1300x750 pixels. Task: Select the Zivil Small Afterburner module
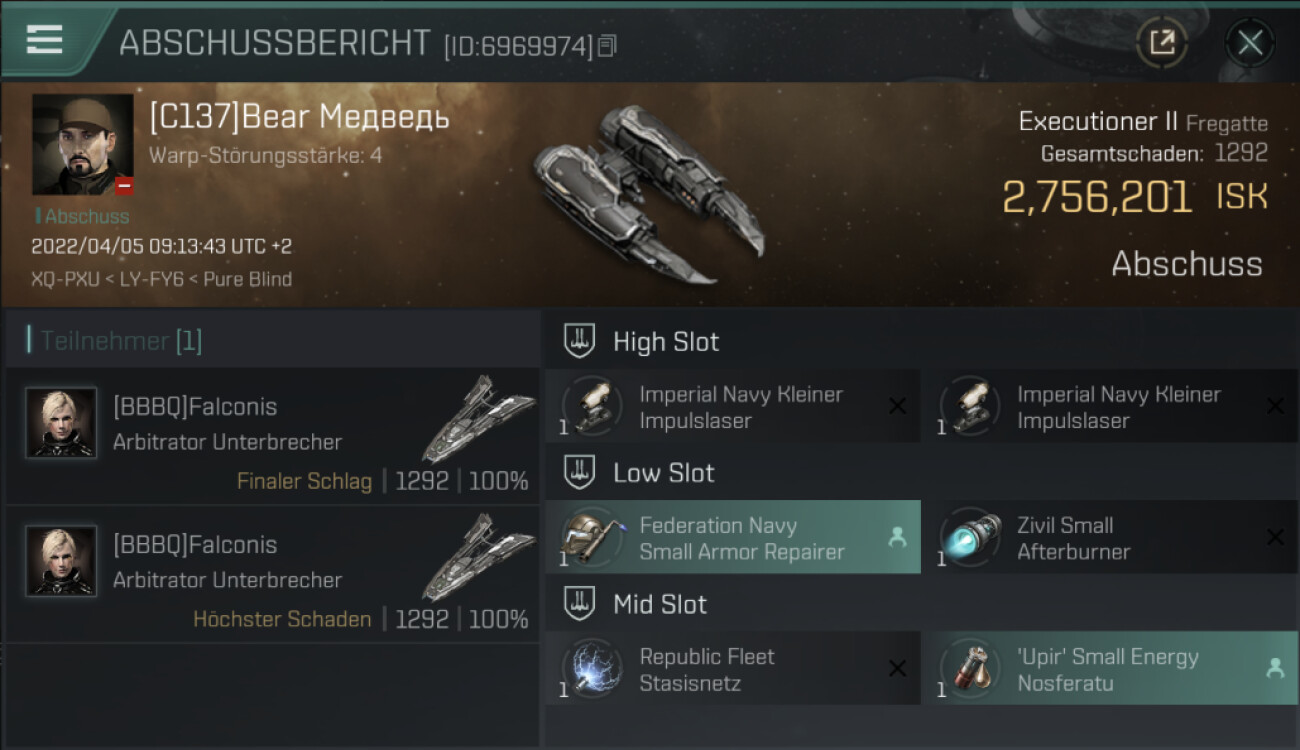pos(1108,538)
